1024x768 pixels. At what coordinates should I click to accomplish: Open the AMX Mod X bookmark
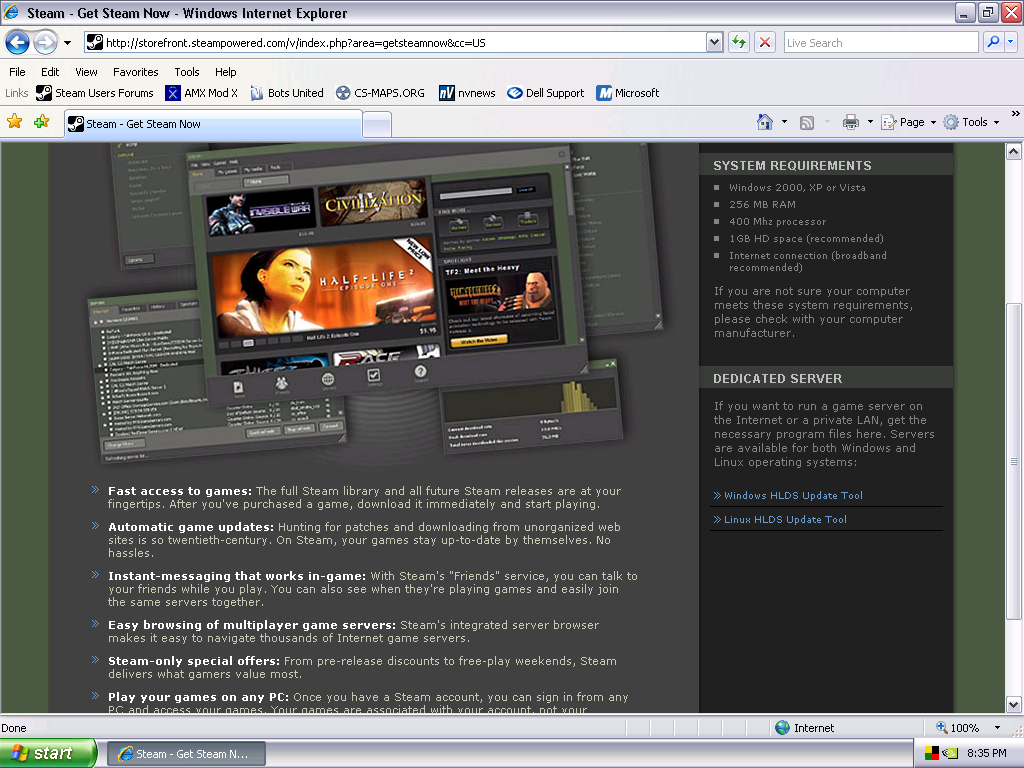pyautogui.click(x=202, y=93)
